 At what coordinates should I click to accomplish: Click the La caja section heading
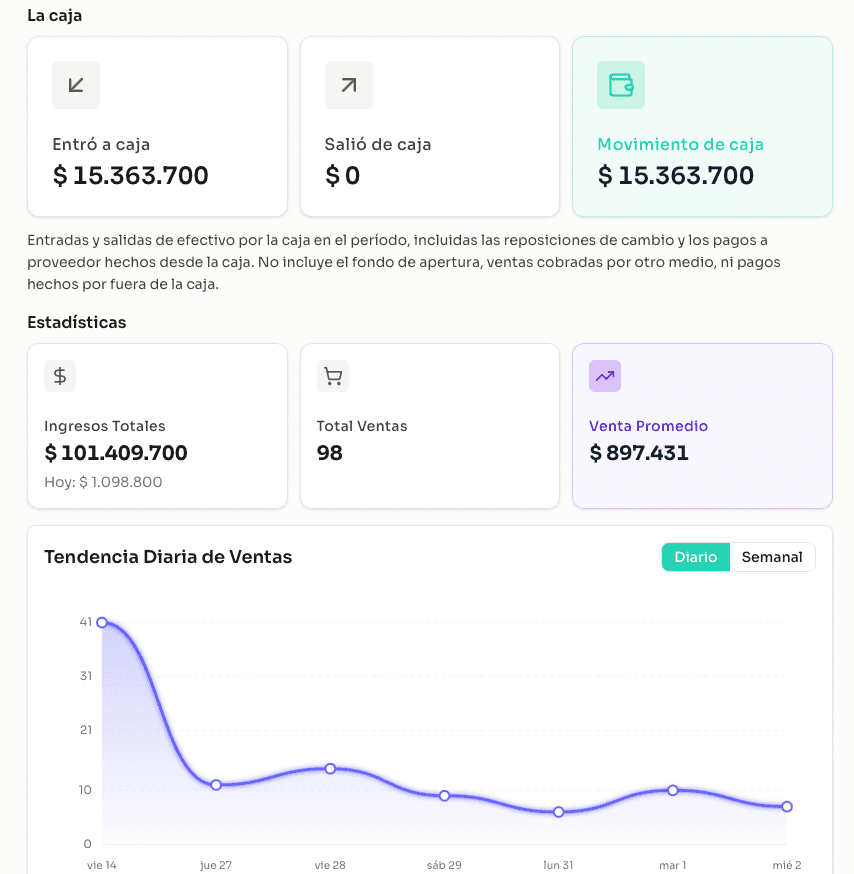click(x=55, y=16)
